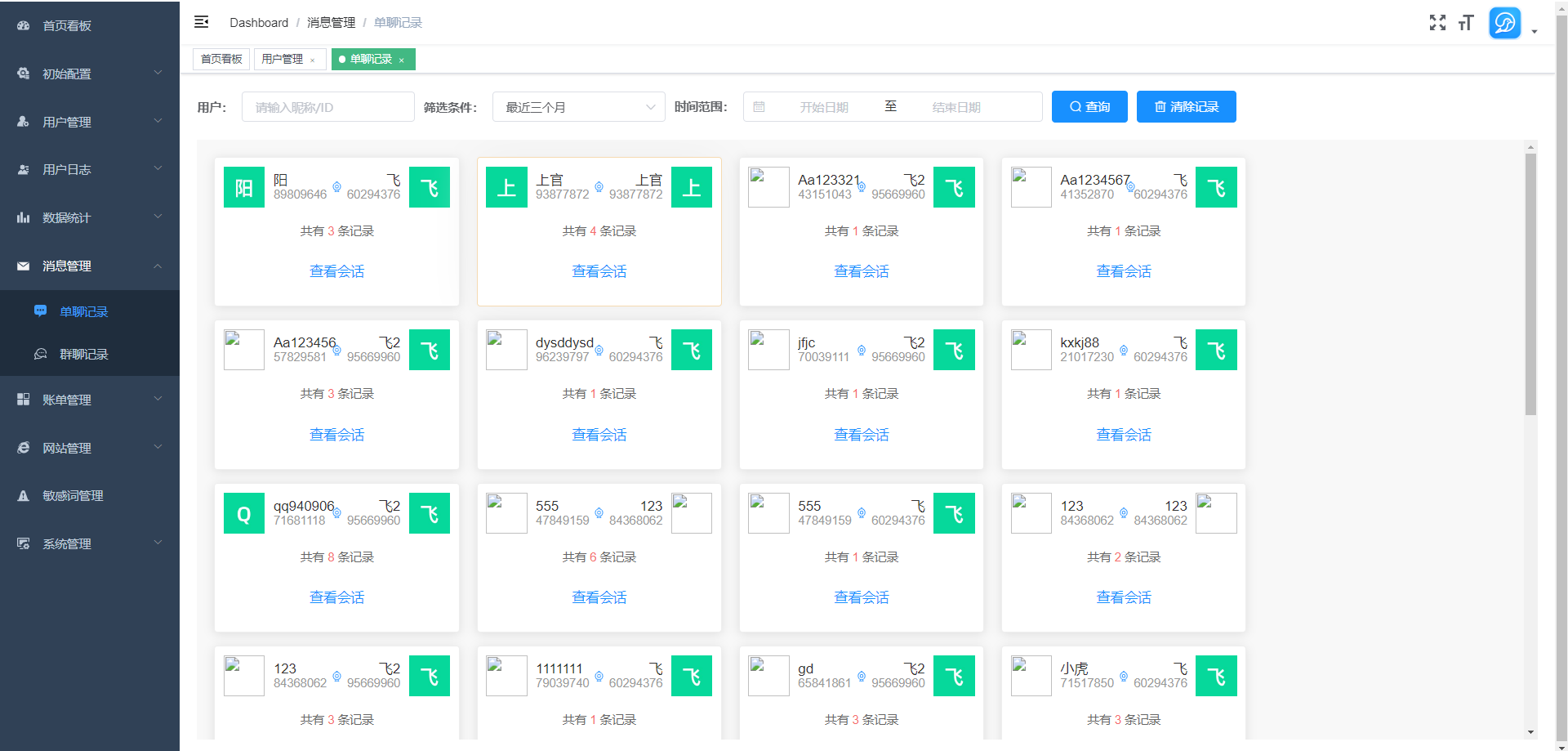Open the 账单管理 billing icon
The height and width of the screenshot is (751, 1568).
pyautogui.click(x=22, y=400)
